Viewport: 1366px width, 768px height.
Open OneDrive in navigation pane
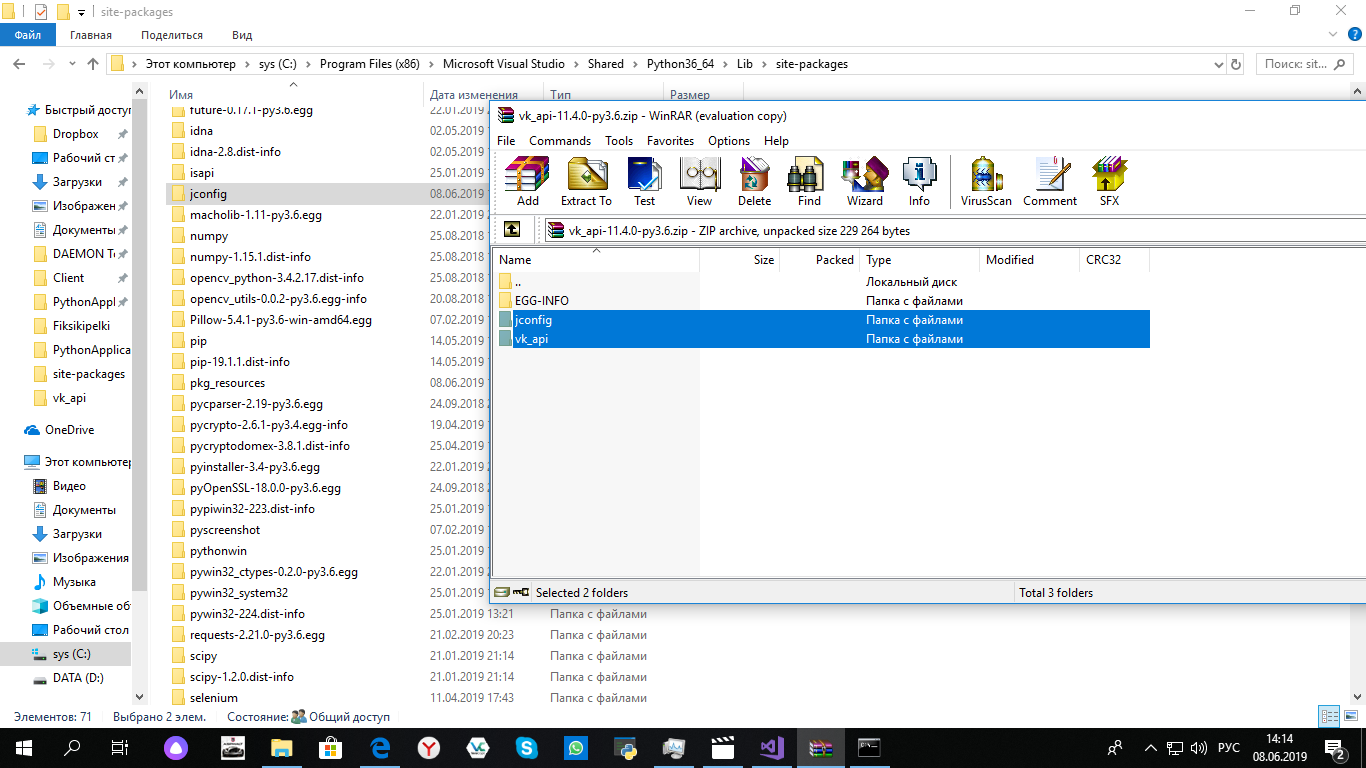pos(69,430)
